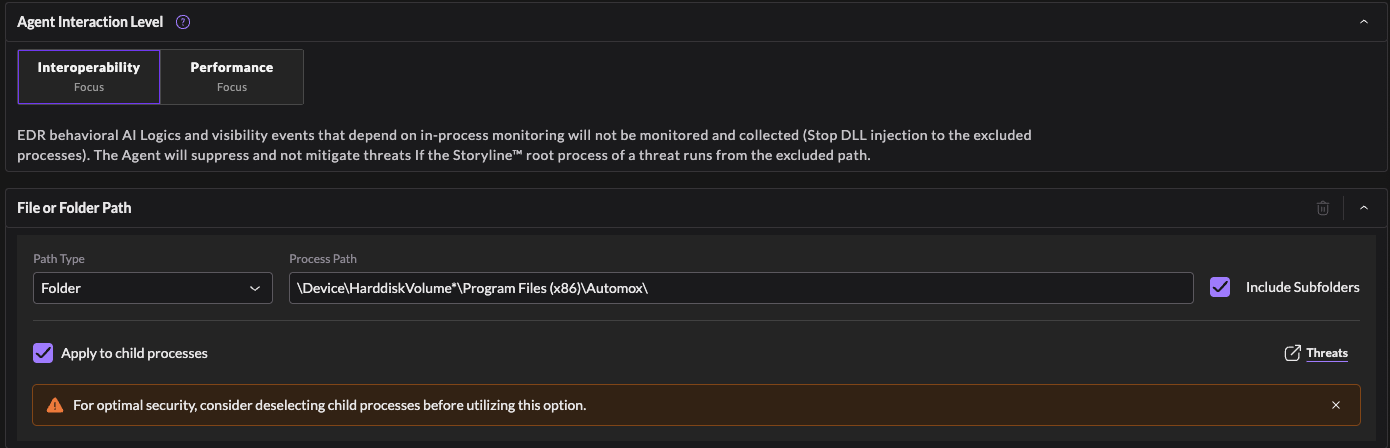Open the Threats link
Viewport: 1390px width, 448px height.
click(x=1327, y=353)
